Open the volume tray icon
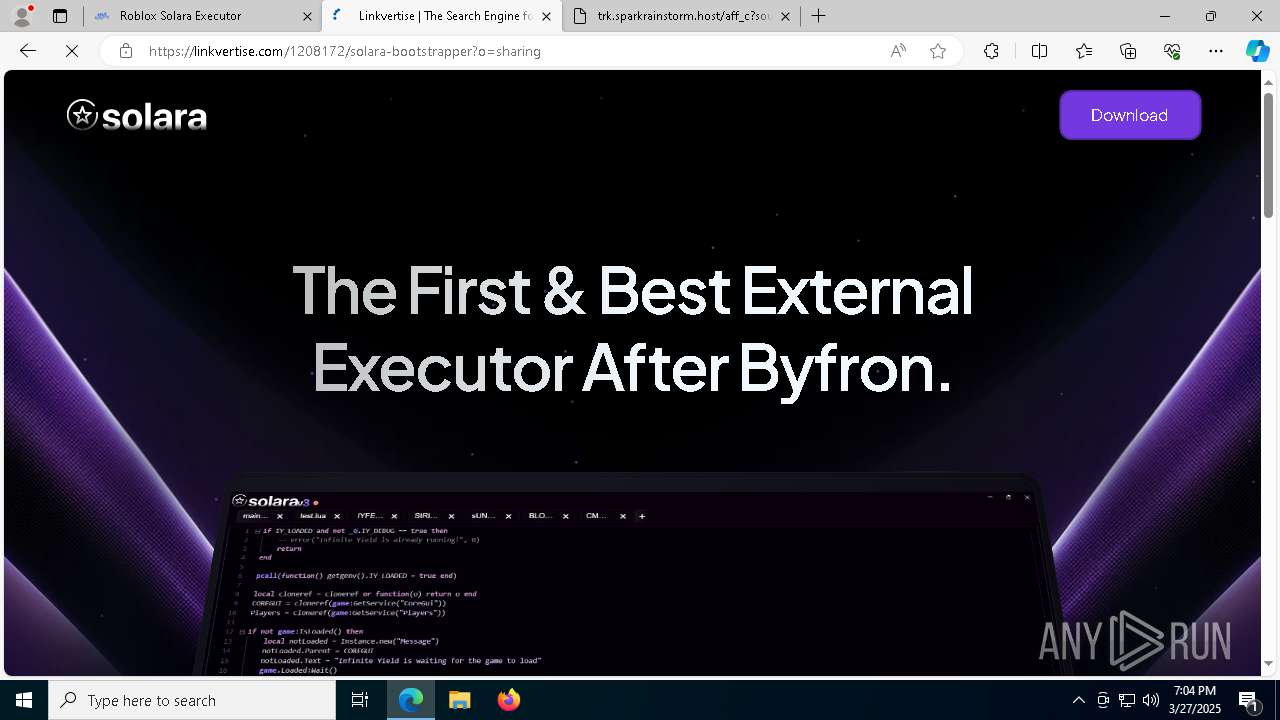The height and width of the screenshot is (720, 1280). (1151, 700)
